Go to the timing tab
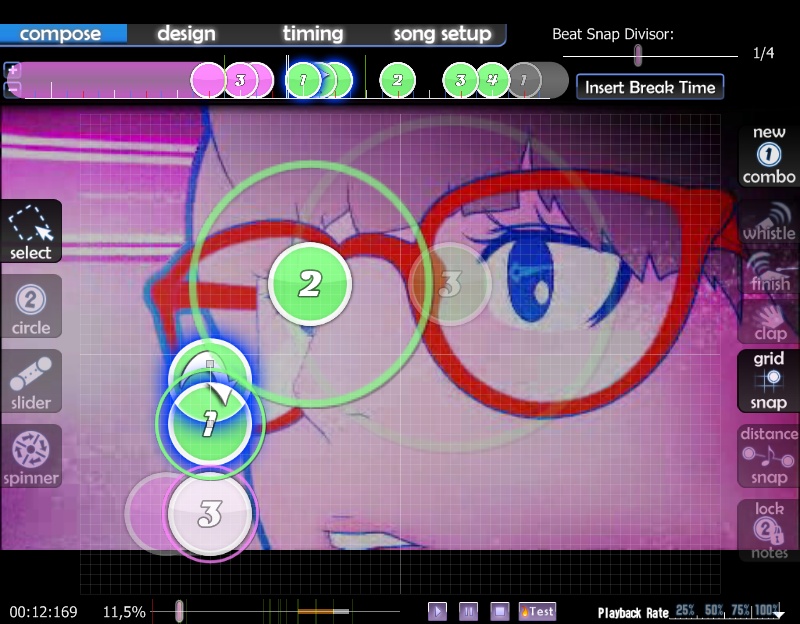Viewport: 800px width, 624px height. click(x=313, y=34)
